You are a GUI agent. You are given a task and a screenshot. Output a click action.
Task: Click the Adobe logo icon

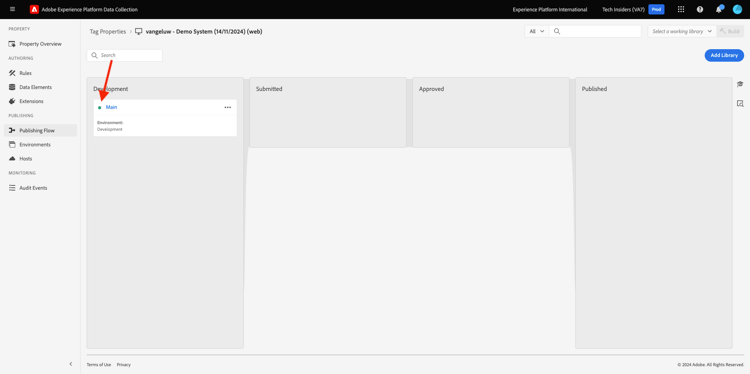pyautogui.click(x=34, y=9)
